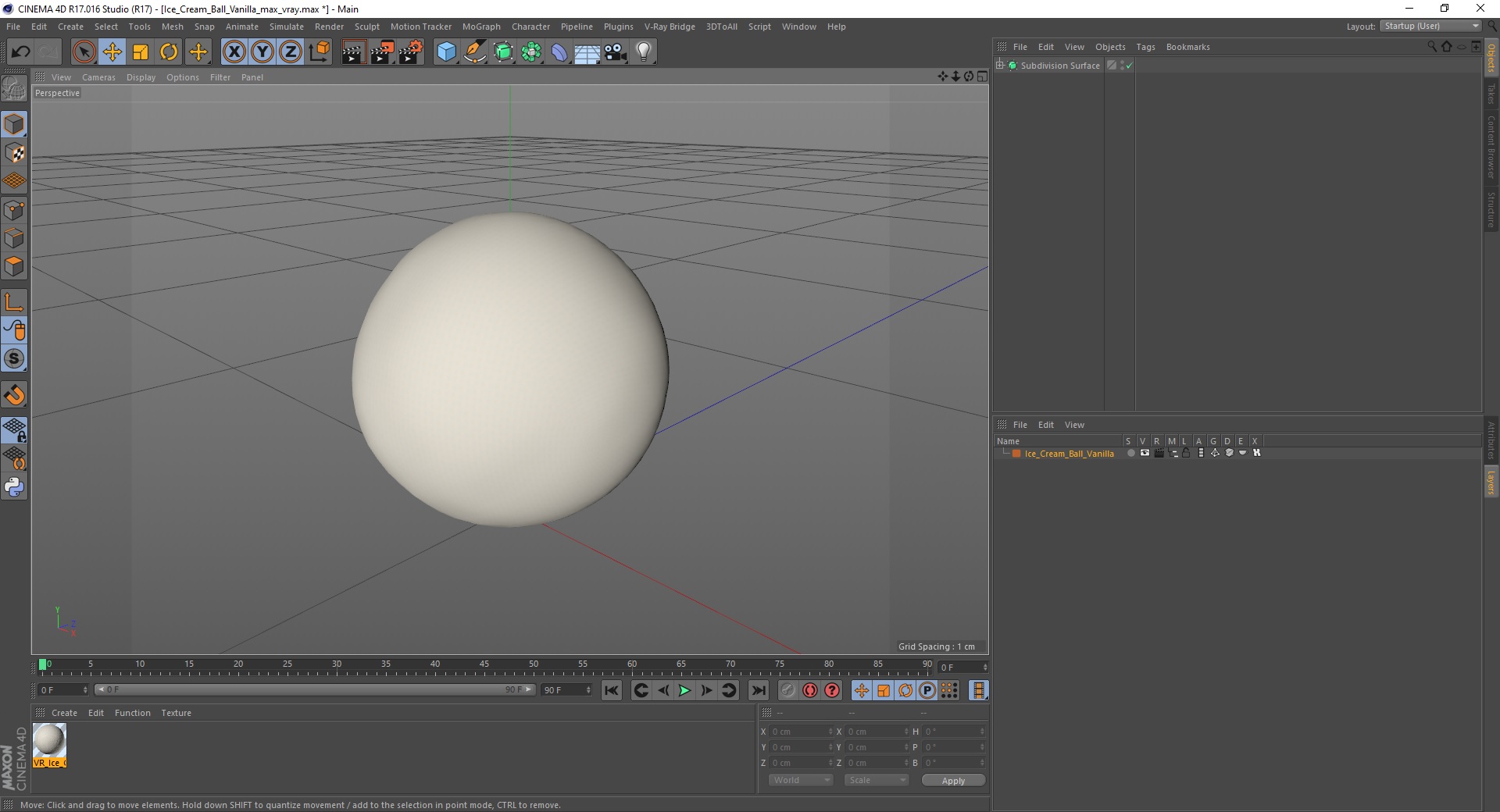1500x812 pixels.
Task: Activate the Rotate tool in top toolbar
Action: [x=169, y=52]
